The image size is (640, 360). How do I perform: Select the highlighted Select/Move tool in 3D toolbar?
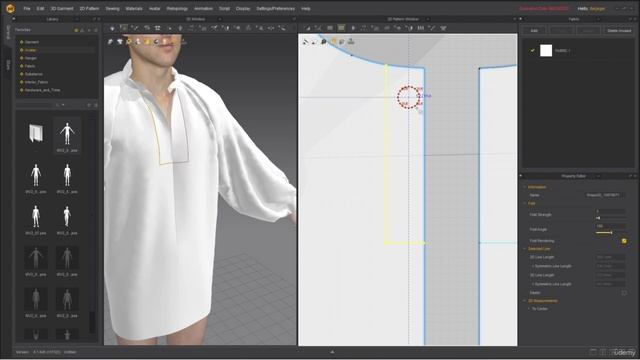tap(124, 28)
